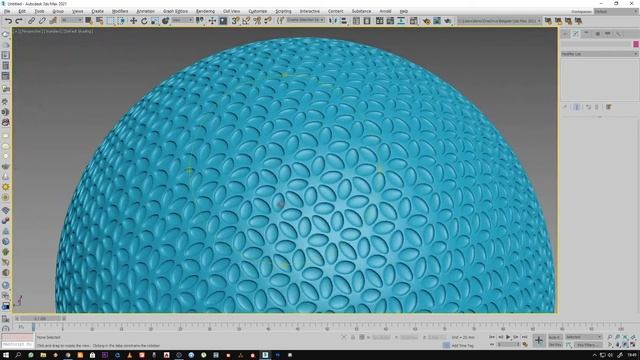Click the Edit Named Selection Sets icon

click(280, 20)
